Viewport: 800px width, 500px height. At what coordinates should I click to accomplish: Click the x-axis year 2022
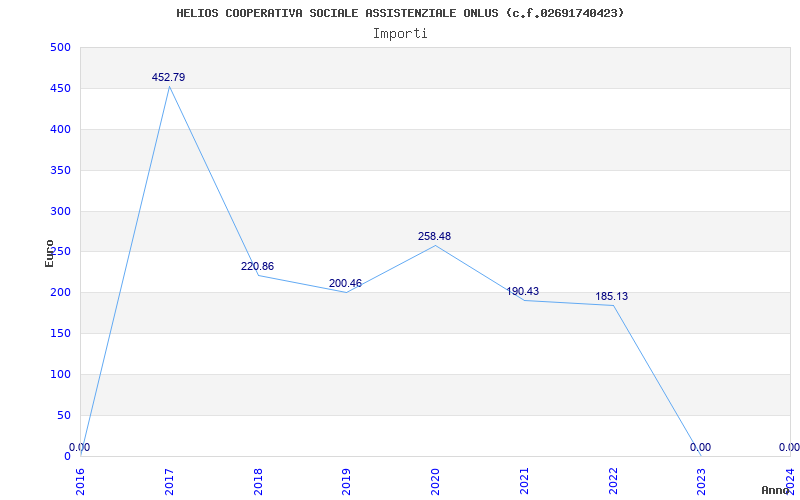613,481
